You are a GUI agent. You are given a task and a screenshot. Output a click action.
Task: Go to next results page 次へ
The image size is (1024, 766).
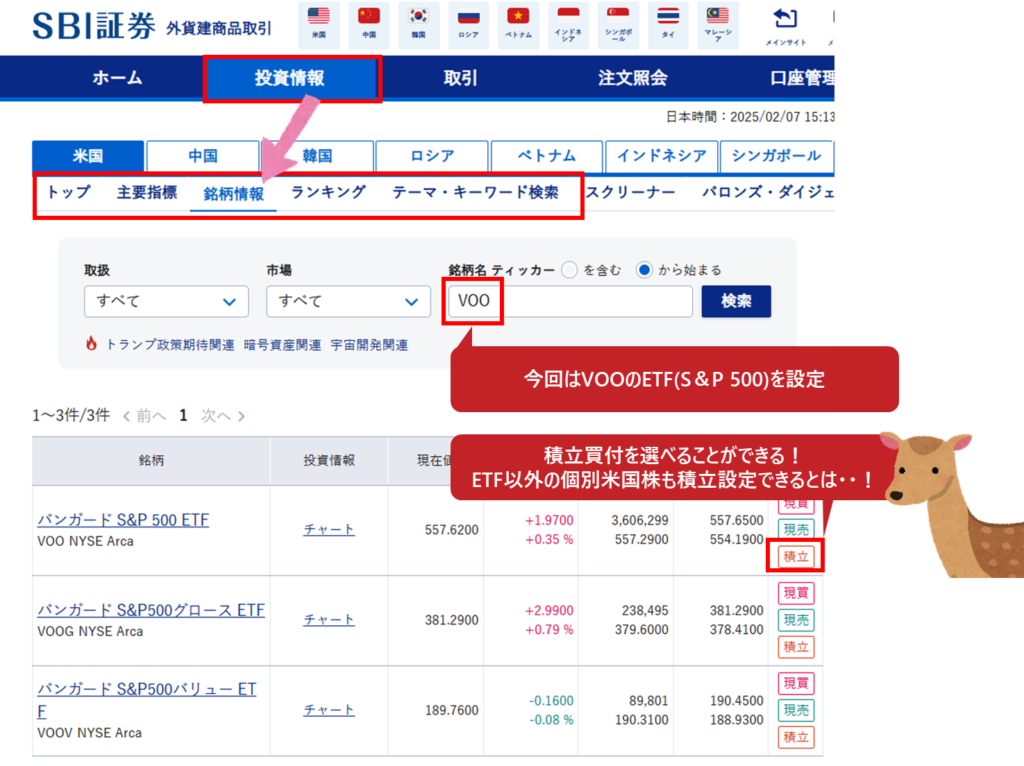[222, 416]
